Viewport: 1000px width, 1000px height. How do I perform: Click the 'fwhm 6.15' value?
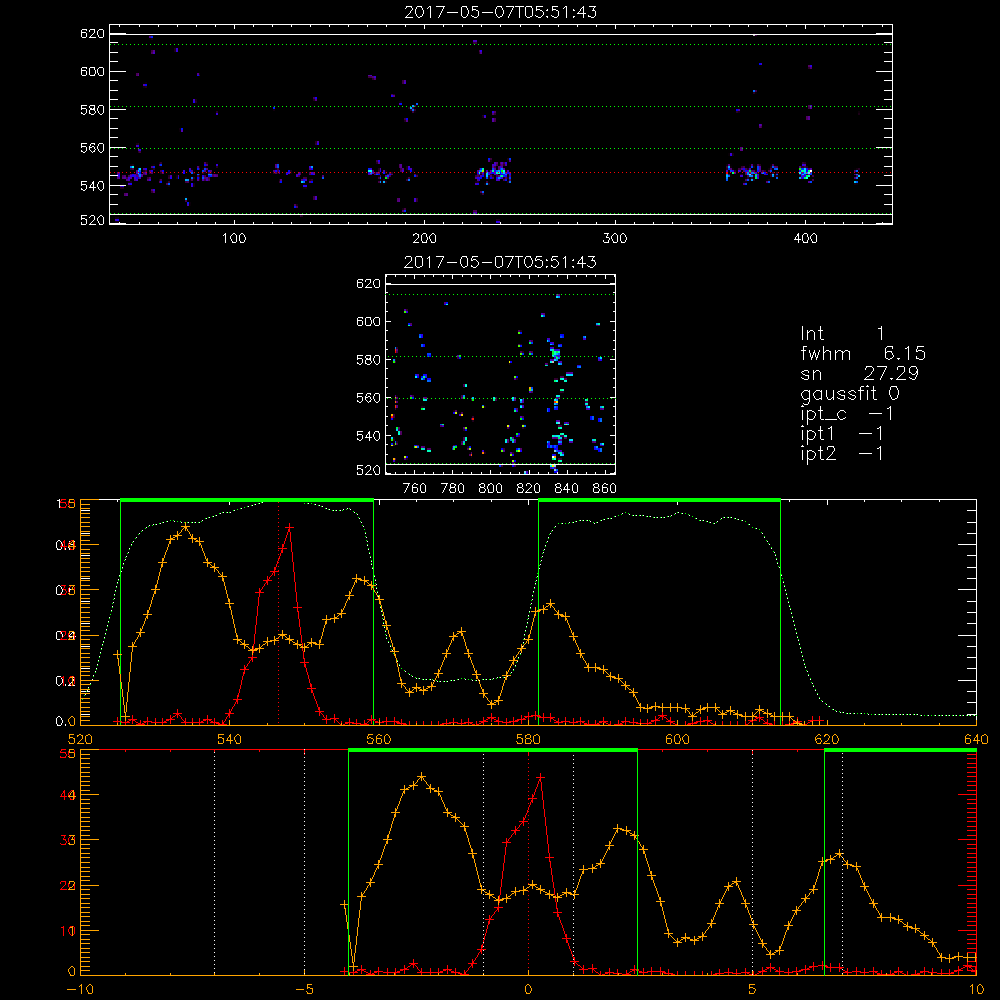coord(863,353)
